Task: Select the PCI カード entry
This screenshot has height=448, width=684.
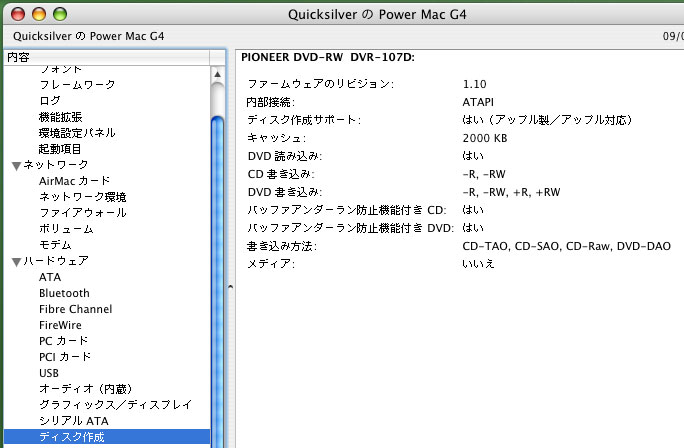Action: [64, 357]
